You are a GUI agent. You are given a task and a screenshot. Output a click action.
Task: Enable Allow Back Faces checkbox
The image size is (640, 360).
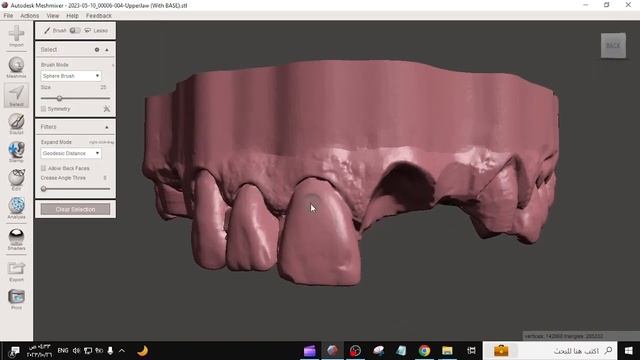(43, 168)
